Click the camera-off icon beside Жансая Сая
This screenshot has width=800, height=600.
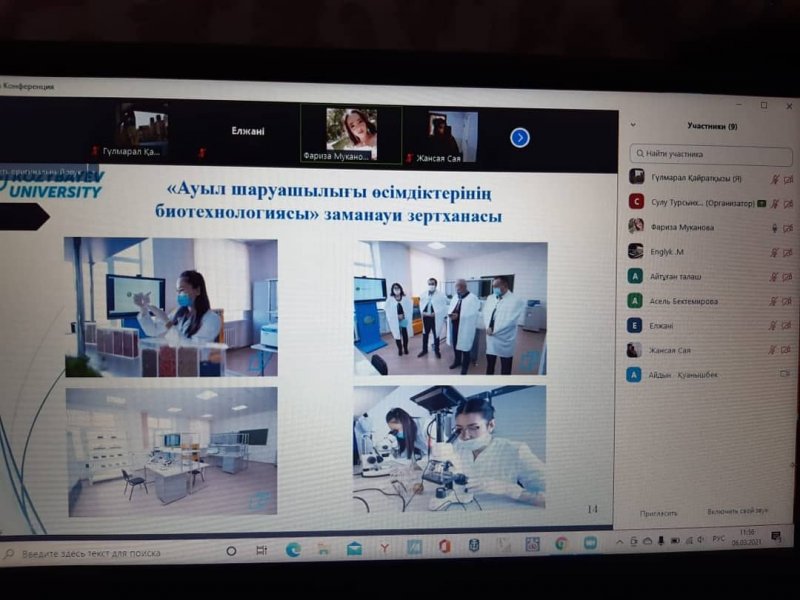[787, 350]
